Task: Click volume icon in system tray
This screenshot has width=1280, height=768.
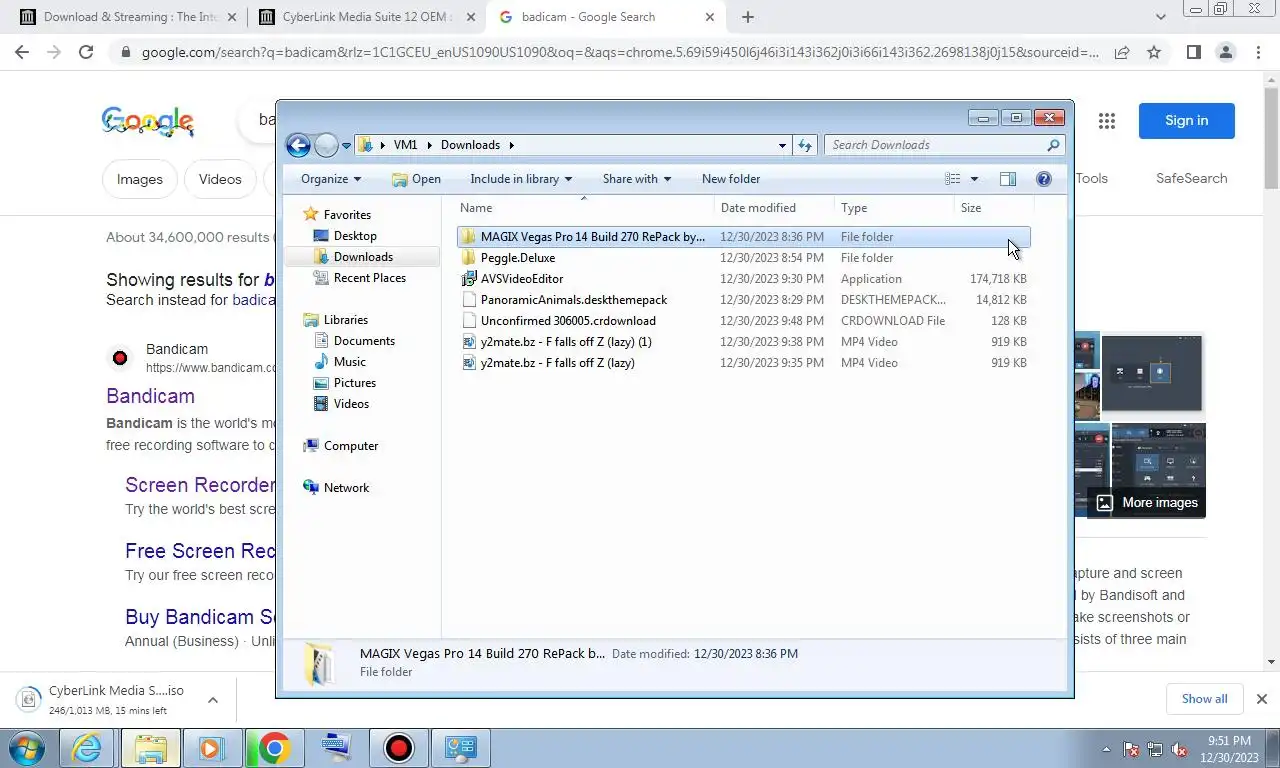Action: tap(1179, 749)
